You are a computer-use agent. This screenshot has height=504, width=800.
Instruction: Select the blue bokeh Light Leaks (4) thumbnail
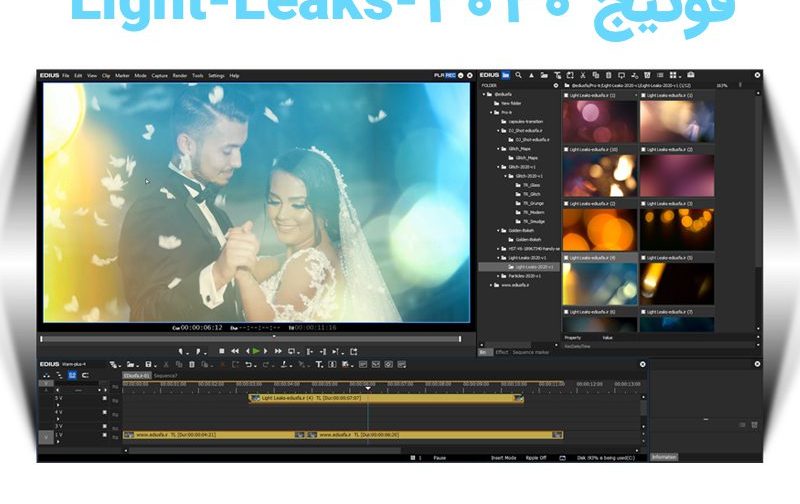[x=599, y=284]
